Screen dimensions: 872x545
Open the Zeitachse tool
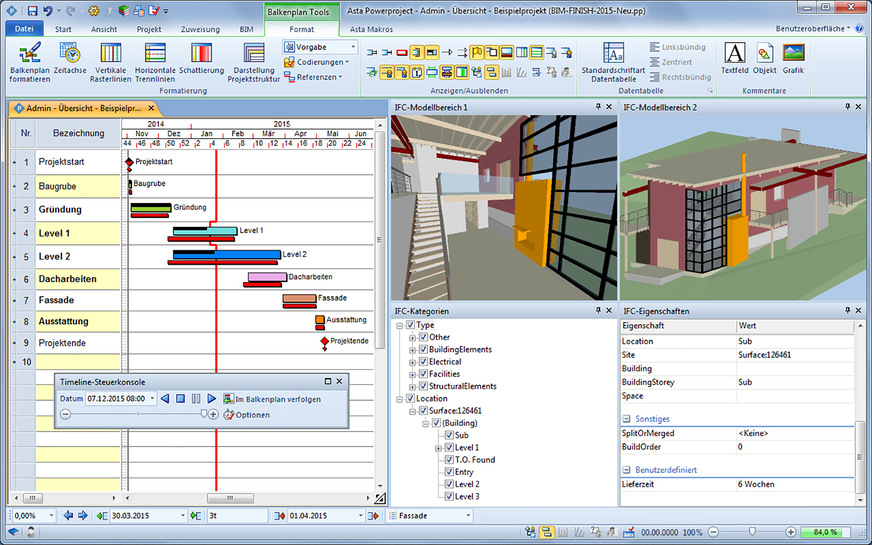[x=69, y=60]
